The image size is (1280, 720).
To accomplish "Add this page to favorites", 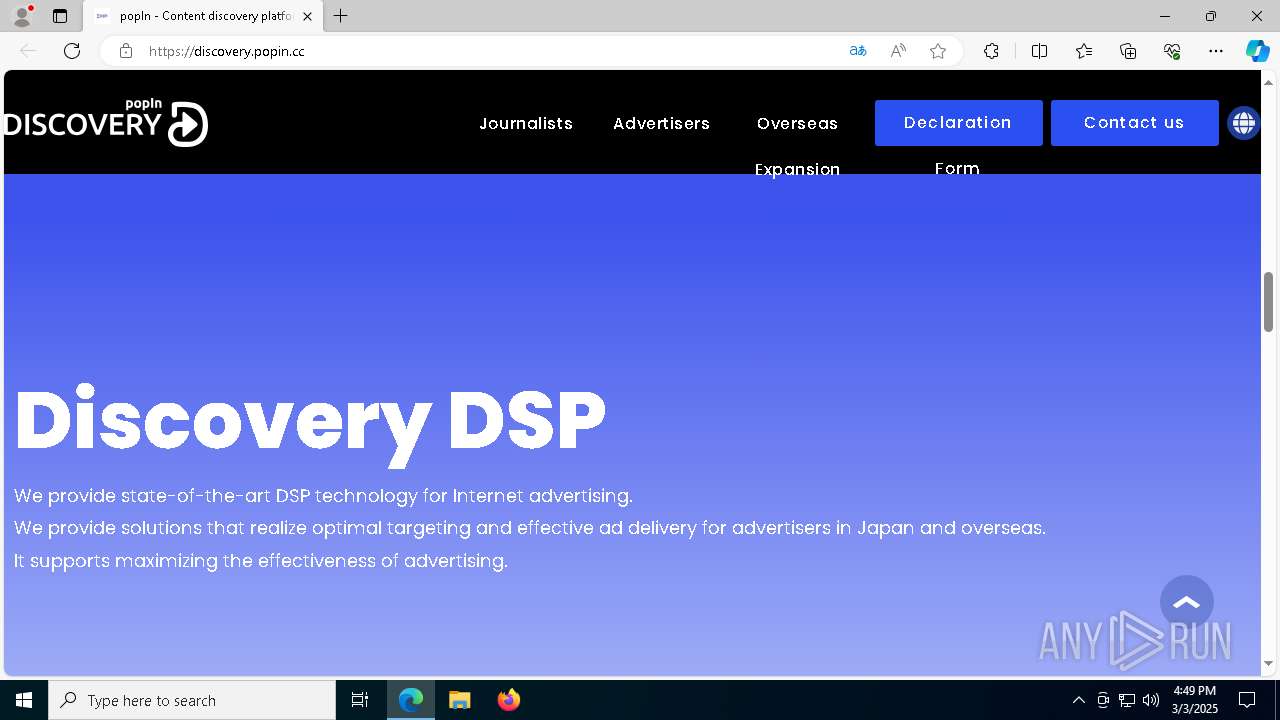I will click(938, 51).
